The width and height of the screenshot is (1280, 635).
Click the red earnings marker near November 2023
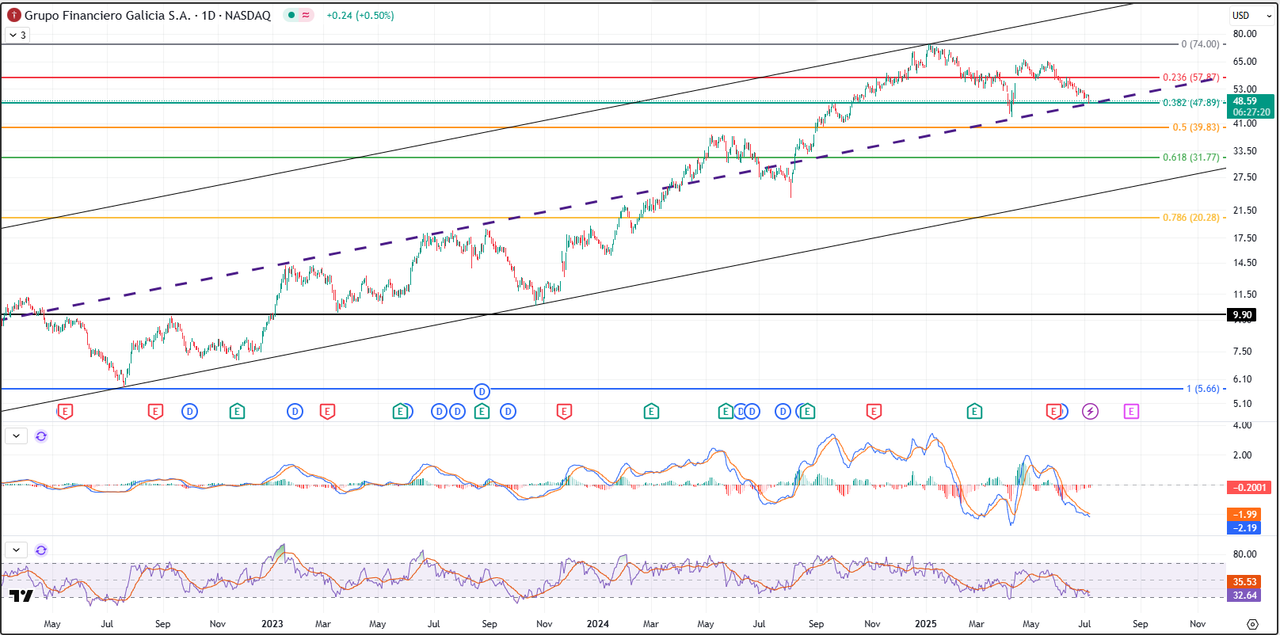564,411
